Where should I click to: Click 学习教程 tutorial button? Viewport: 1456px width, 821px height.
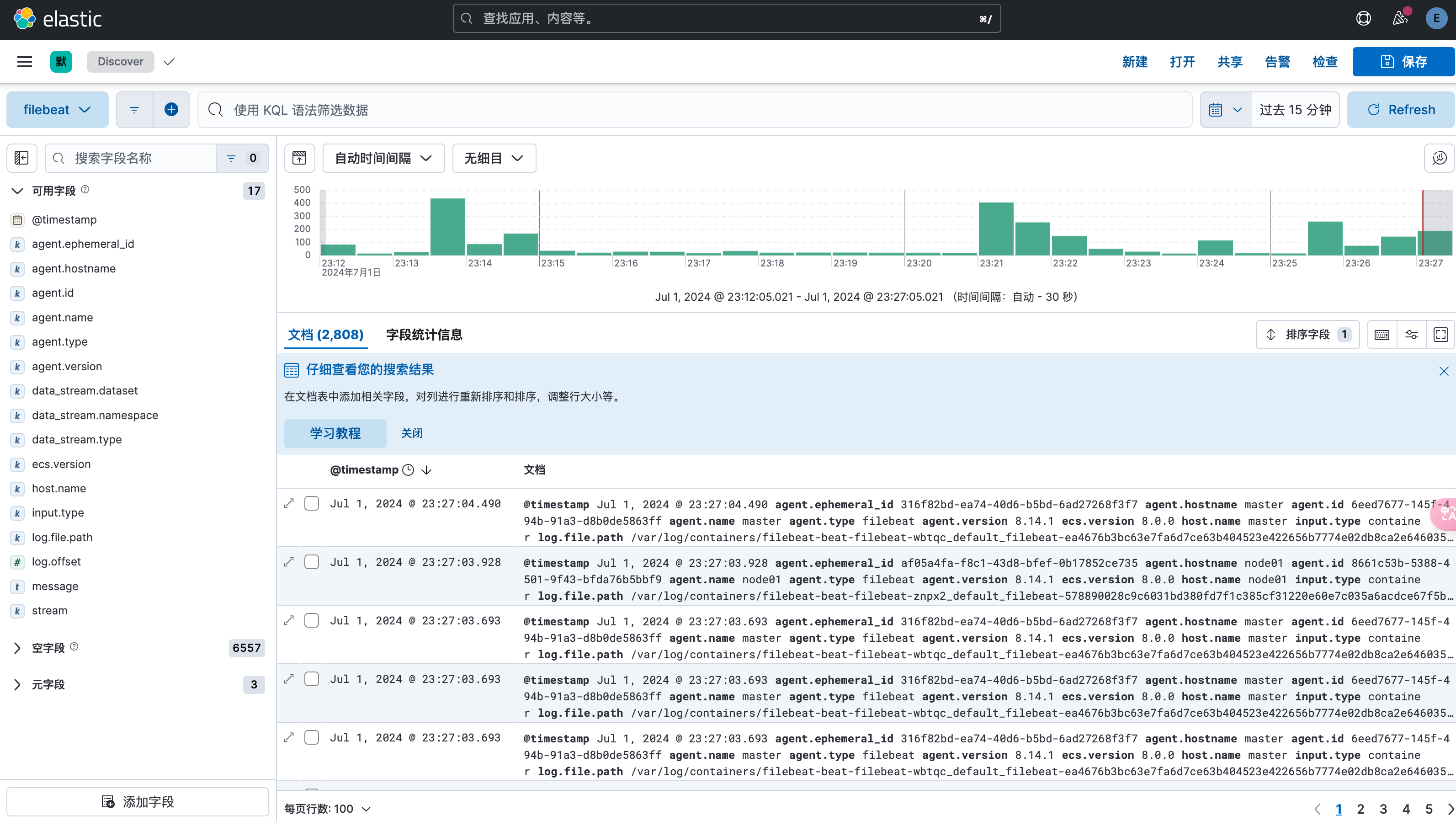coord(335,433)
